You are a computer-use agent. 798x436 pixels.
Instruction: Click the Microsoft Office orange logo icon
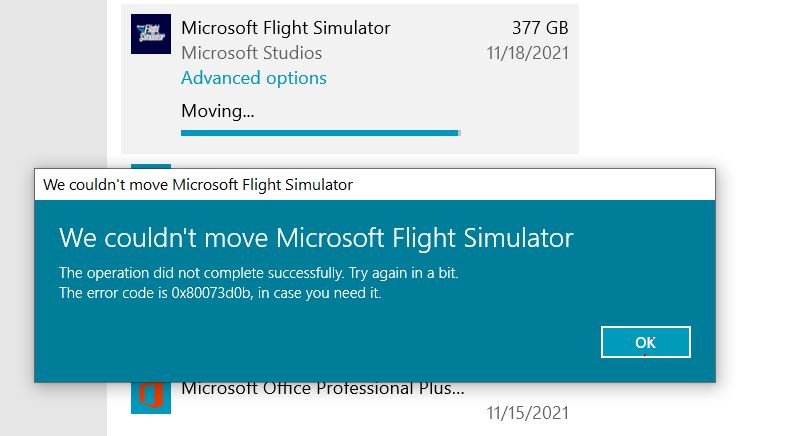[x=151, y=397]
